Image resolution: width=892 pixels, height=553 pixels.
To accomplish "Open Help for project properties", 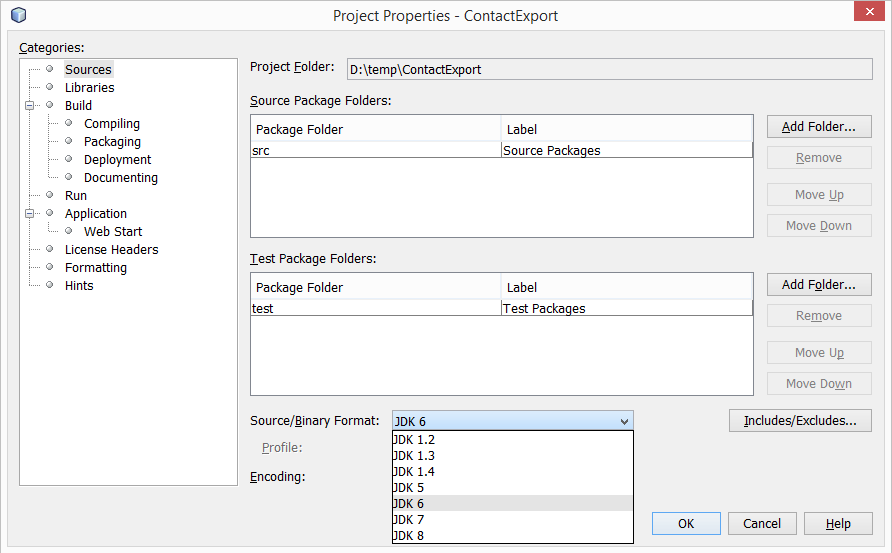I will click(838, 523).
